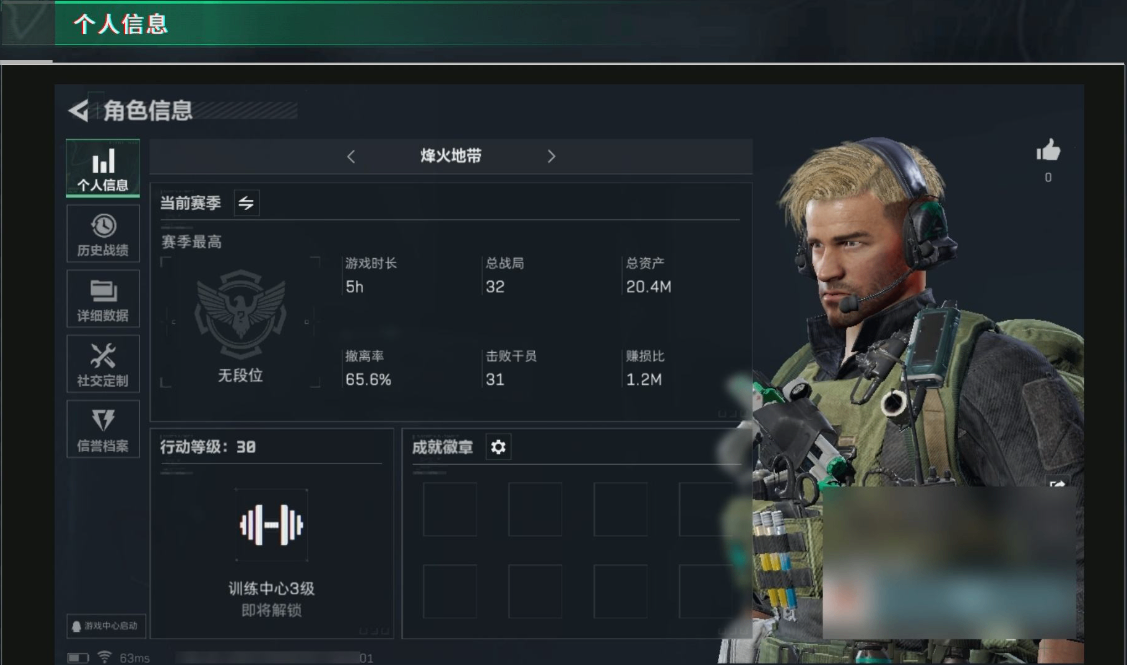Select the 详细数据 sidebar icon
Image resolution: width=1127 pixels, height=665 pixels.
(x=103, y=299)
